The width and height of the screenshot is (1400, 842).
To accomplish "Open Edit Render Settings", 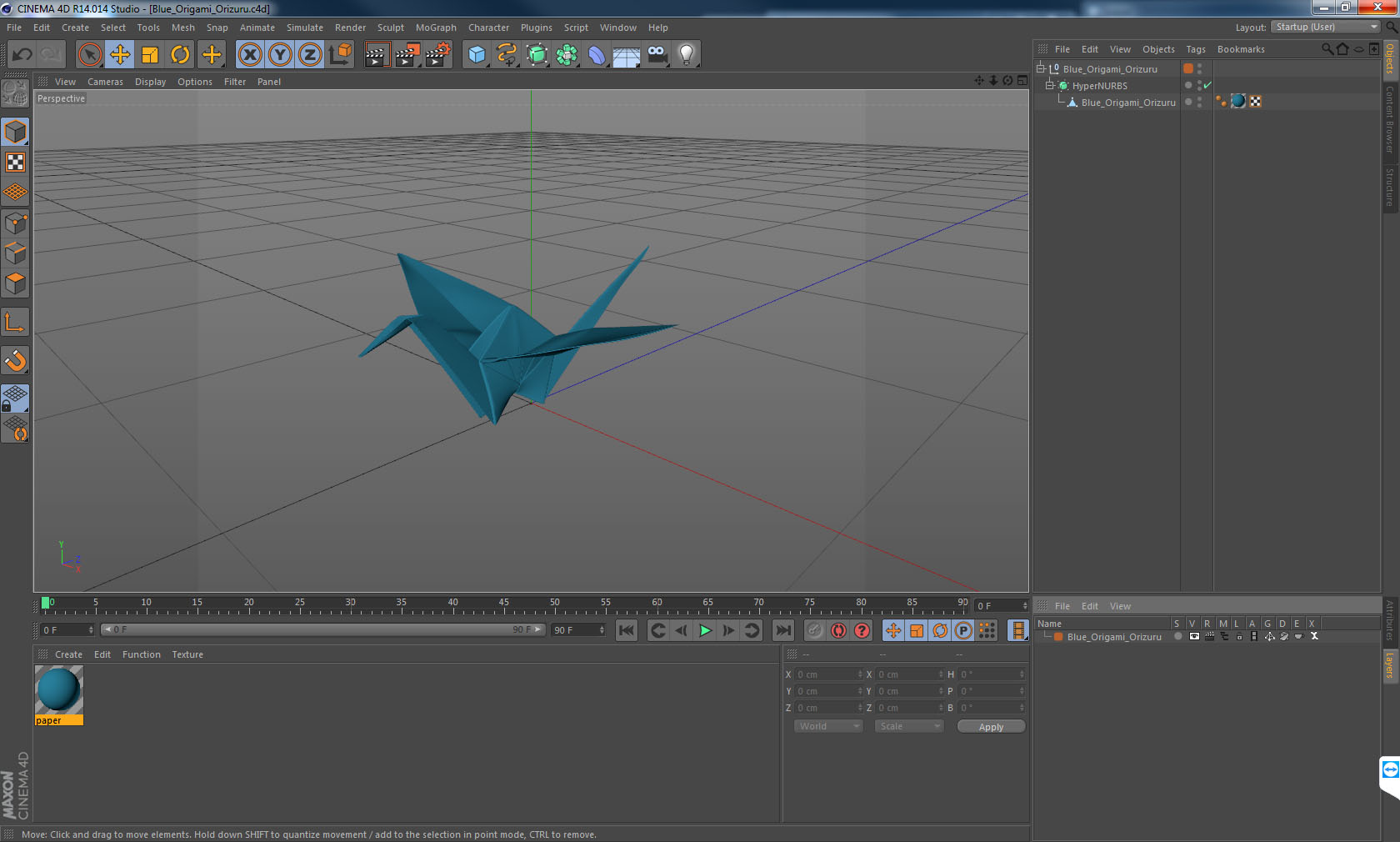I will 438,55.
